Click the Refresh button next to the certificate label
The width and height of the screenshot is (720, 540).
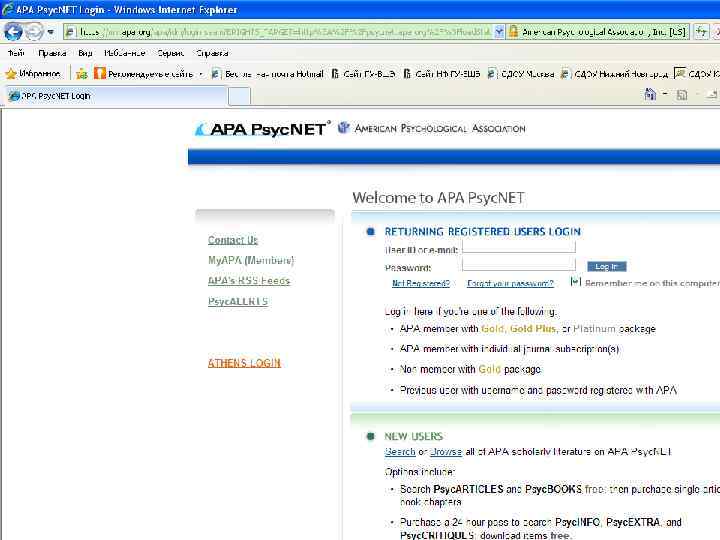pyautogui.click(x=701, y=32)
